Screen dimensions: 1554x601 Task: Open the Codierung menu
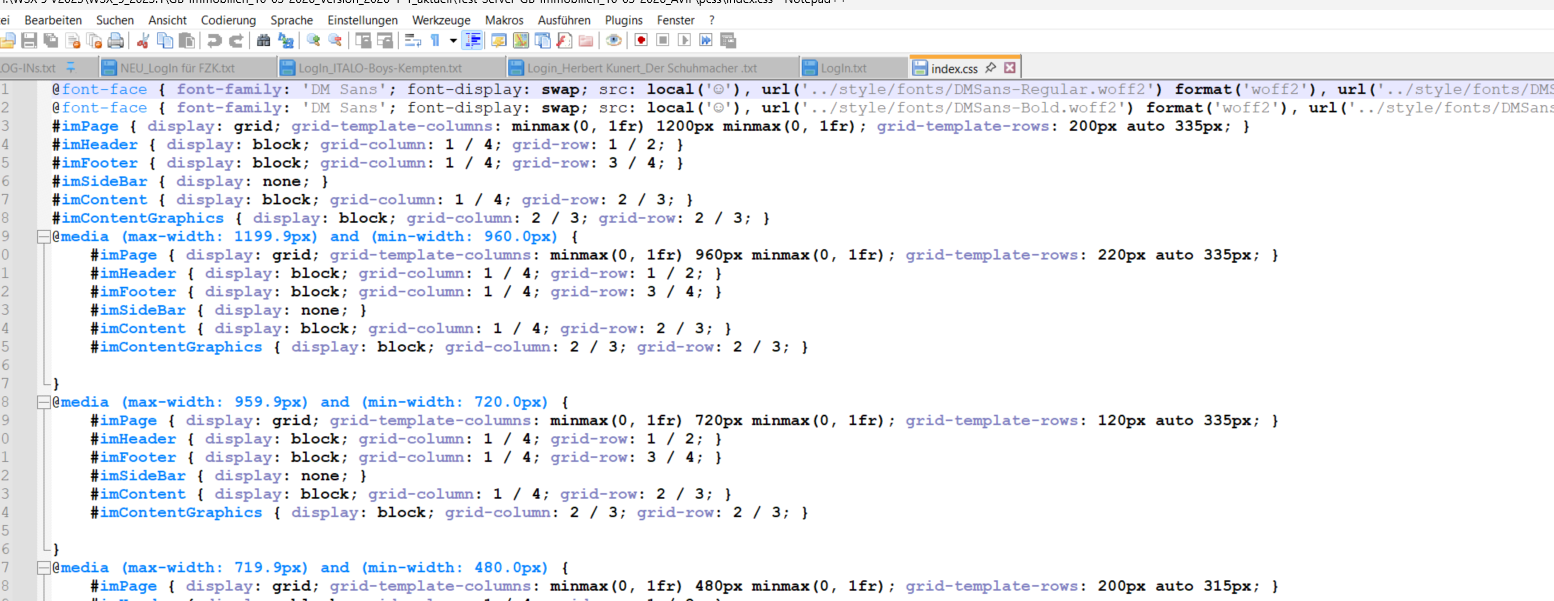click(x=228, y=20)
